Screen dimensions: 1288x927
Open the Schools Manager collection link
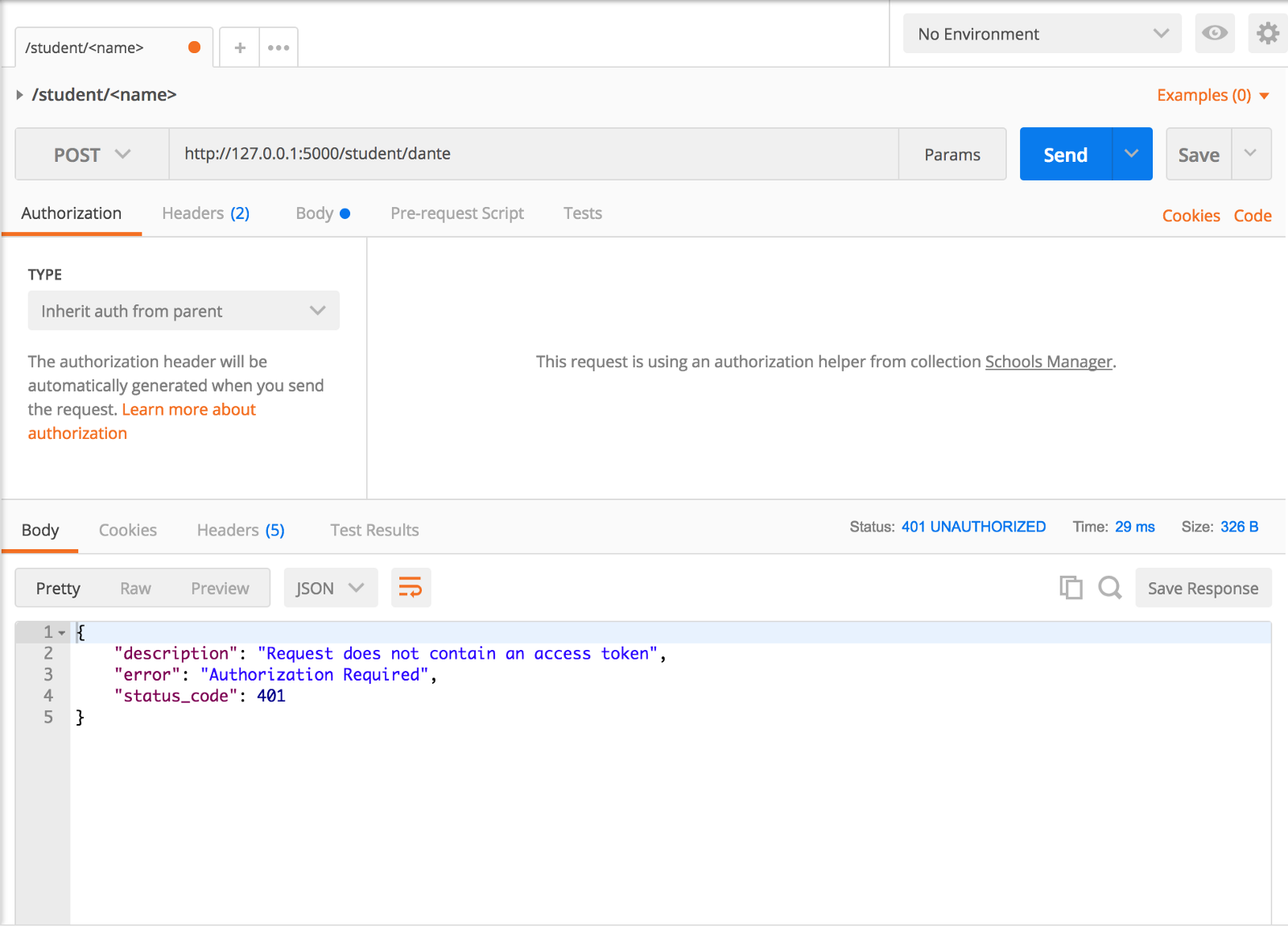point(1048,362)
